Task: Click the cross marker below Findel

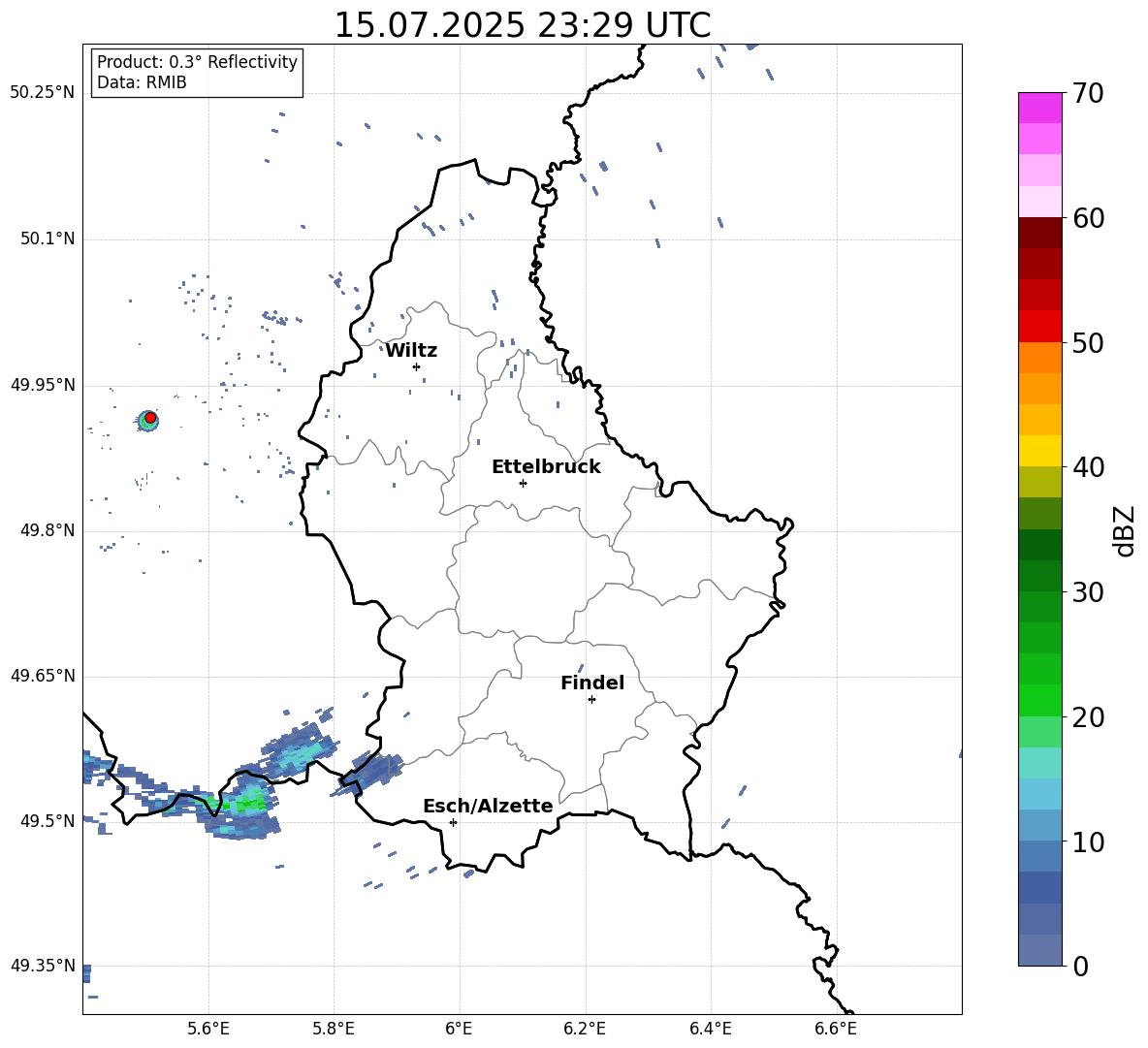Action: [592, 699]
